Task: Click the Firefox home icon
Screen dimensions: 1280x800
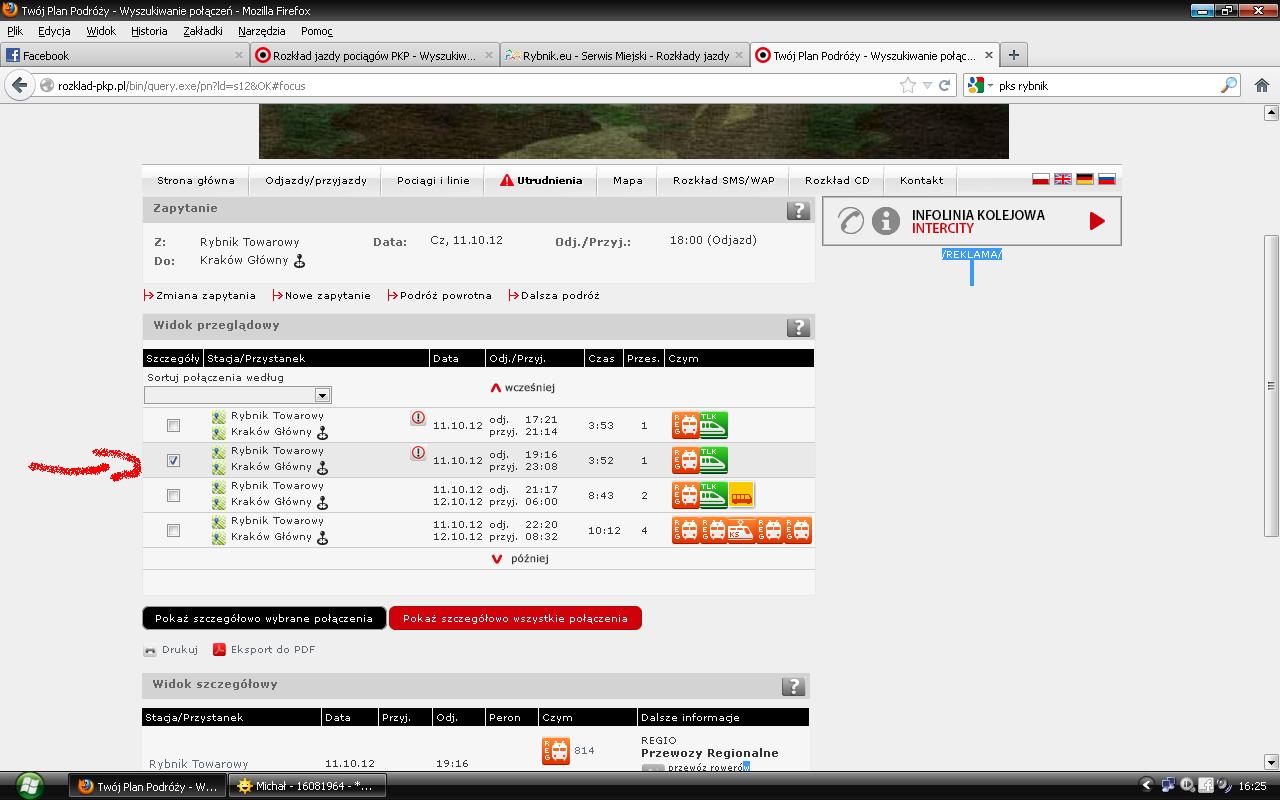Action: click(1261, 86)
